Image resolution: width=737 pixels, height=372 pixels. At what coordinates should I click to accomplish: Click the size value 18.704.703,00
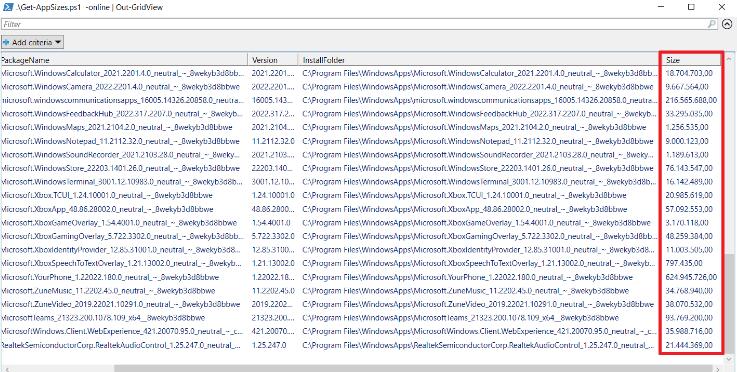point(689,73)
